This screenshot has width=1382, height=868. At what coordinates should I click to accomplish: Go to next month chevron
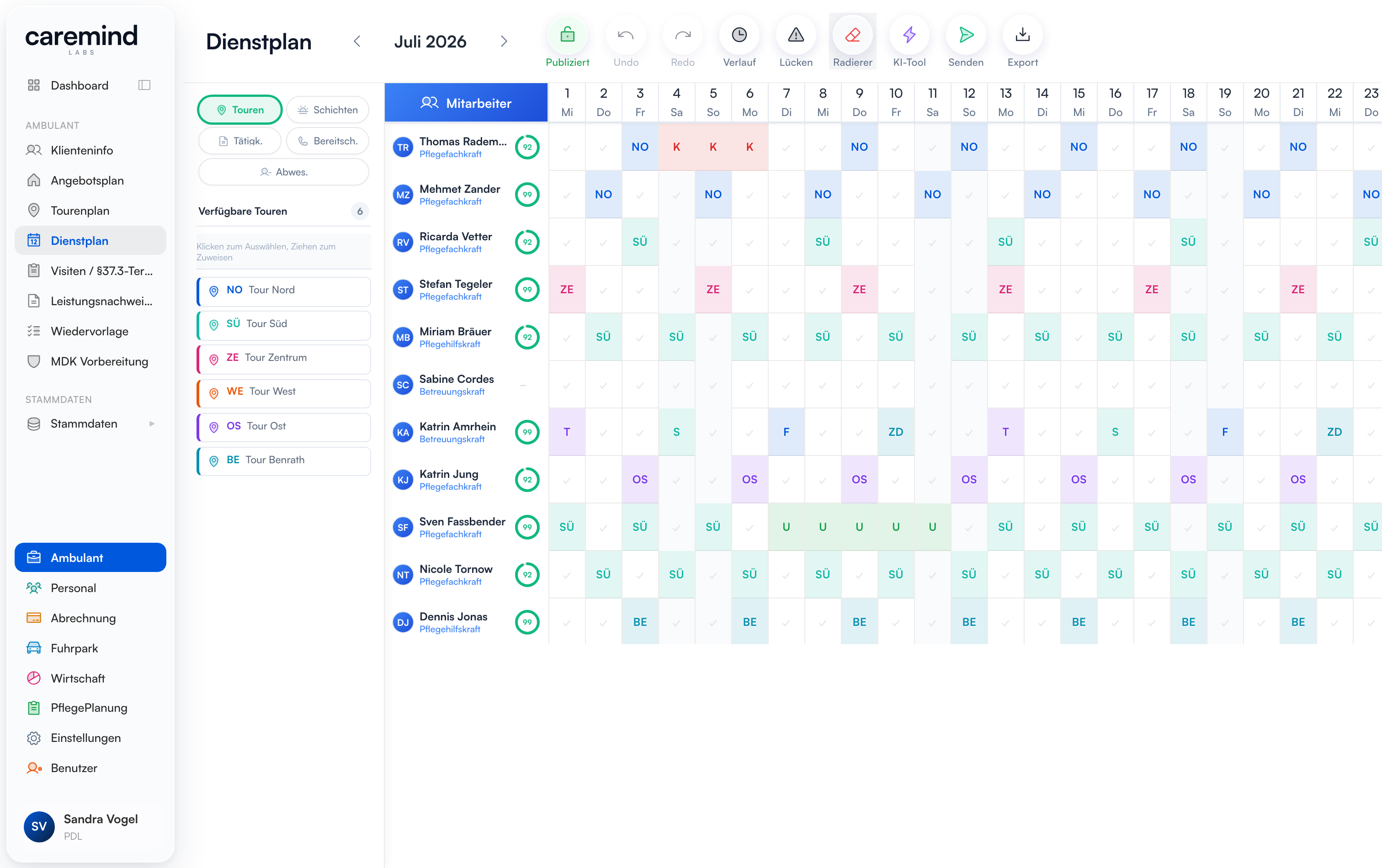503,41
